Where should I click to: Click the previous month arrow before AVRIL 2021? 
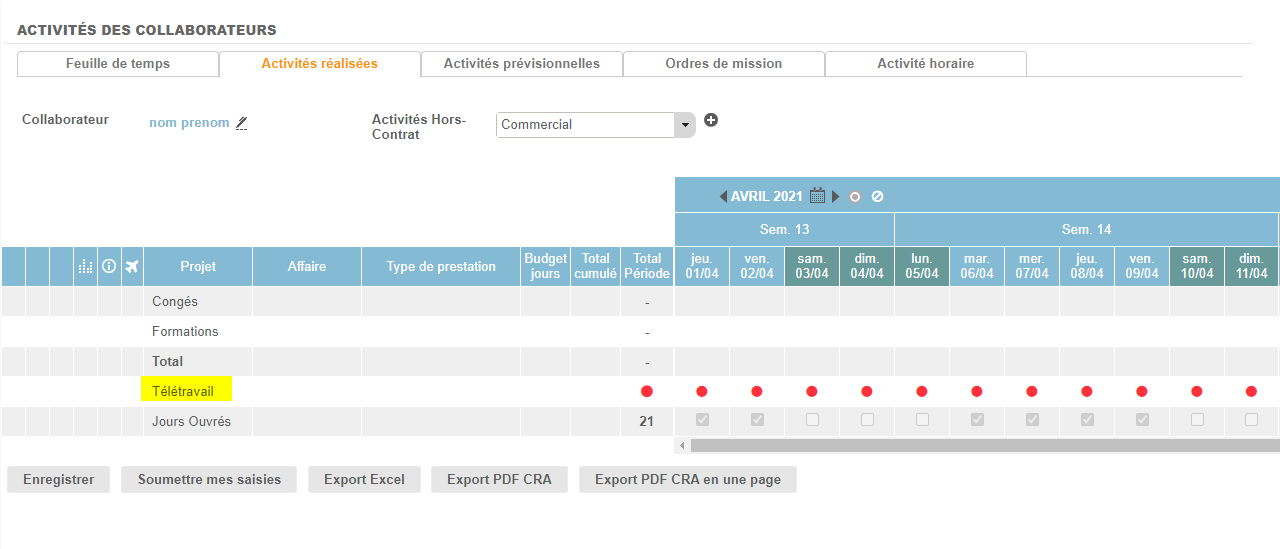(723, 197)
